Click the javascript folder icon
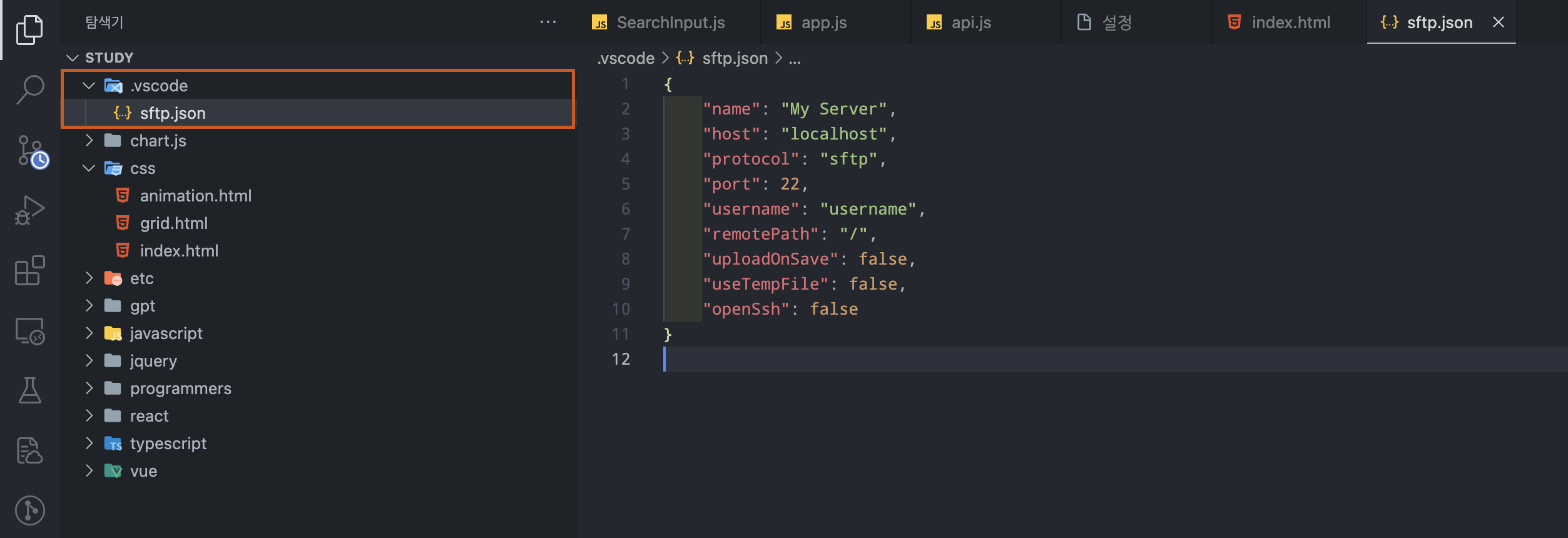1568x538 pixels. pyautogui.click(x=113, y=333)
